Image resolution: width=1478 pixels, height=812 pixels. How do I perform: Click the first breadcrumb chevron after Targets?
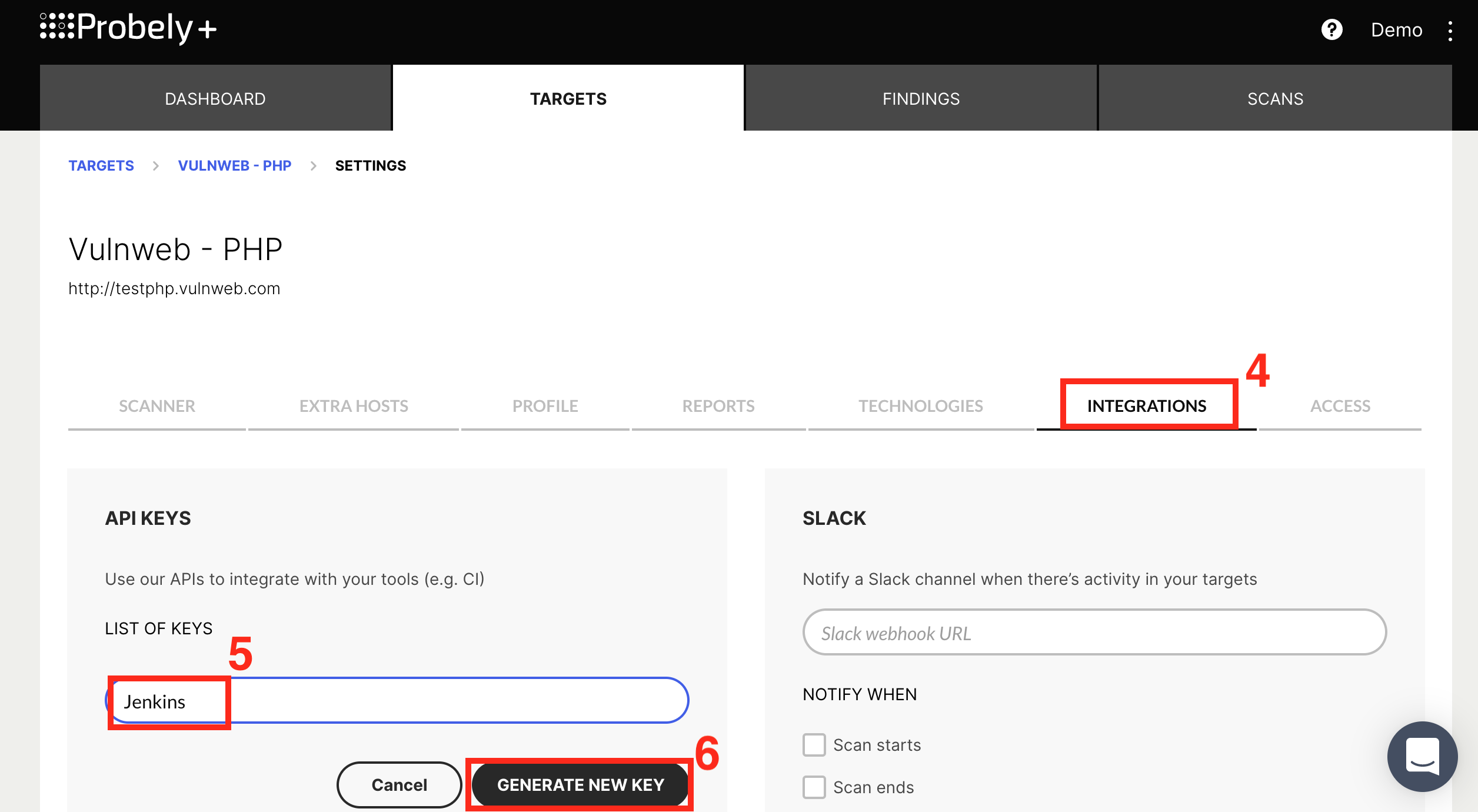156,166
